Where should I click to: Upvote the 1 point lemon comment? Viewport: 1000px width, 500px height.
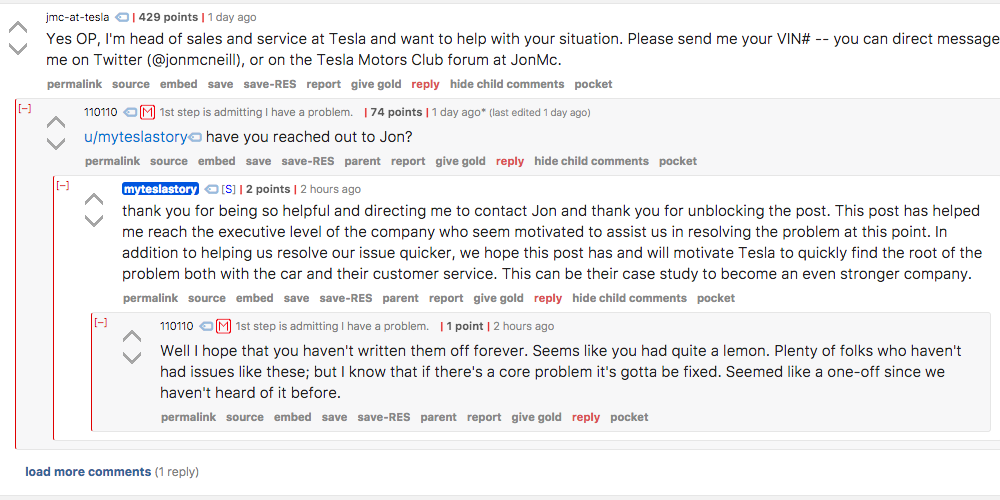point(132,336)
